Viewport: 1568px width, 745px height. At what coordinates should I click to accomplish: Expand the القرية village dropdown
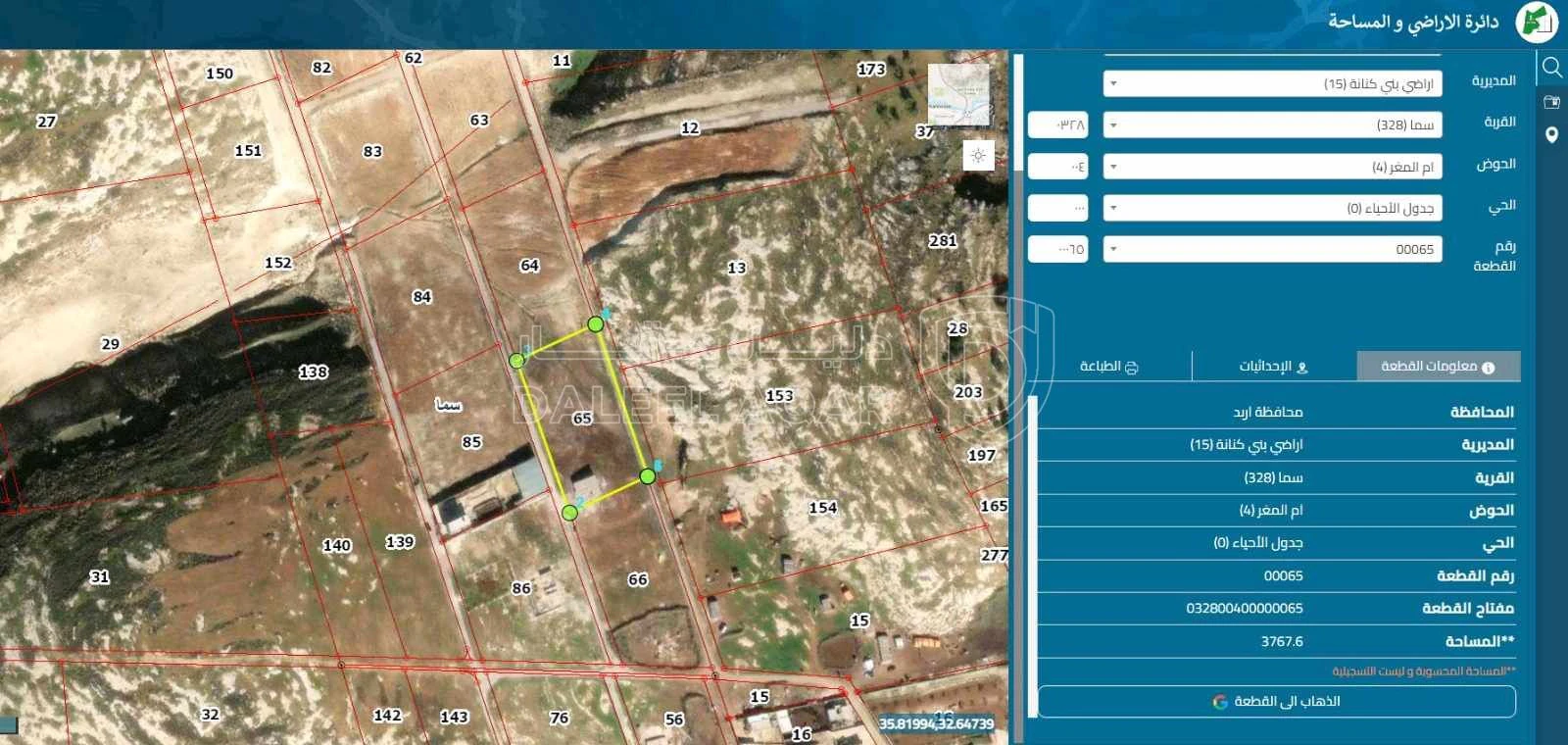point(1272,124)
